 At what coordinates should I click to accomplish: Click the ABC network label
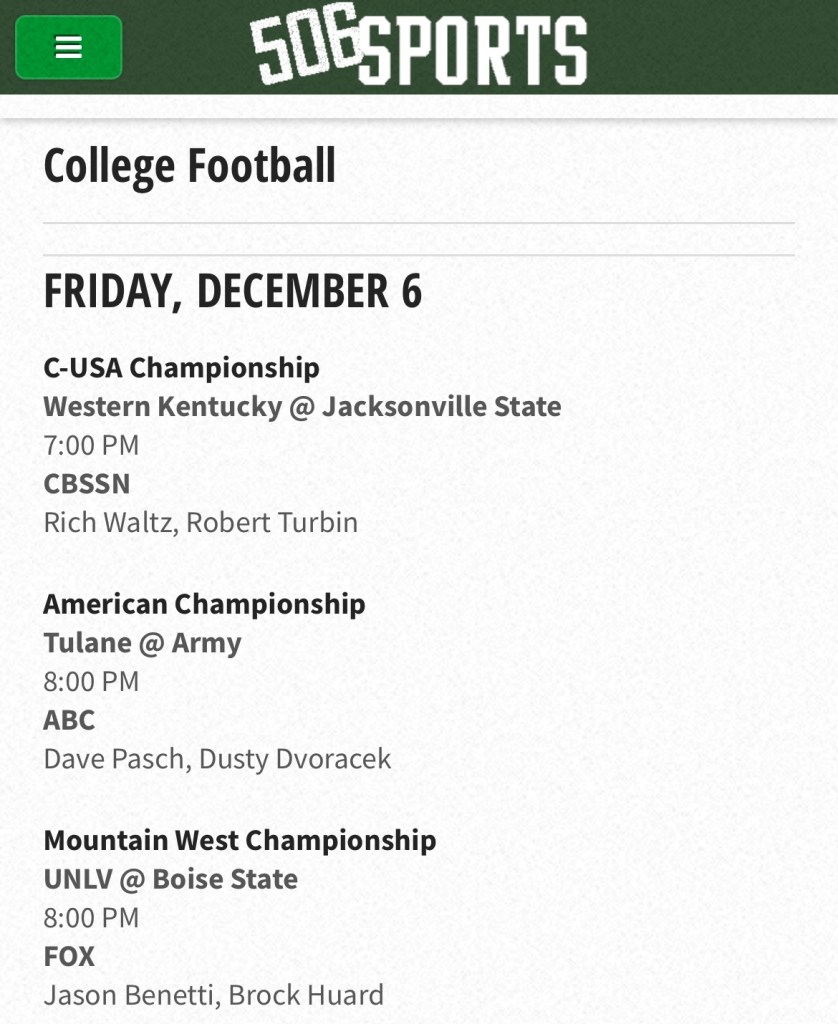coord(69,720)
